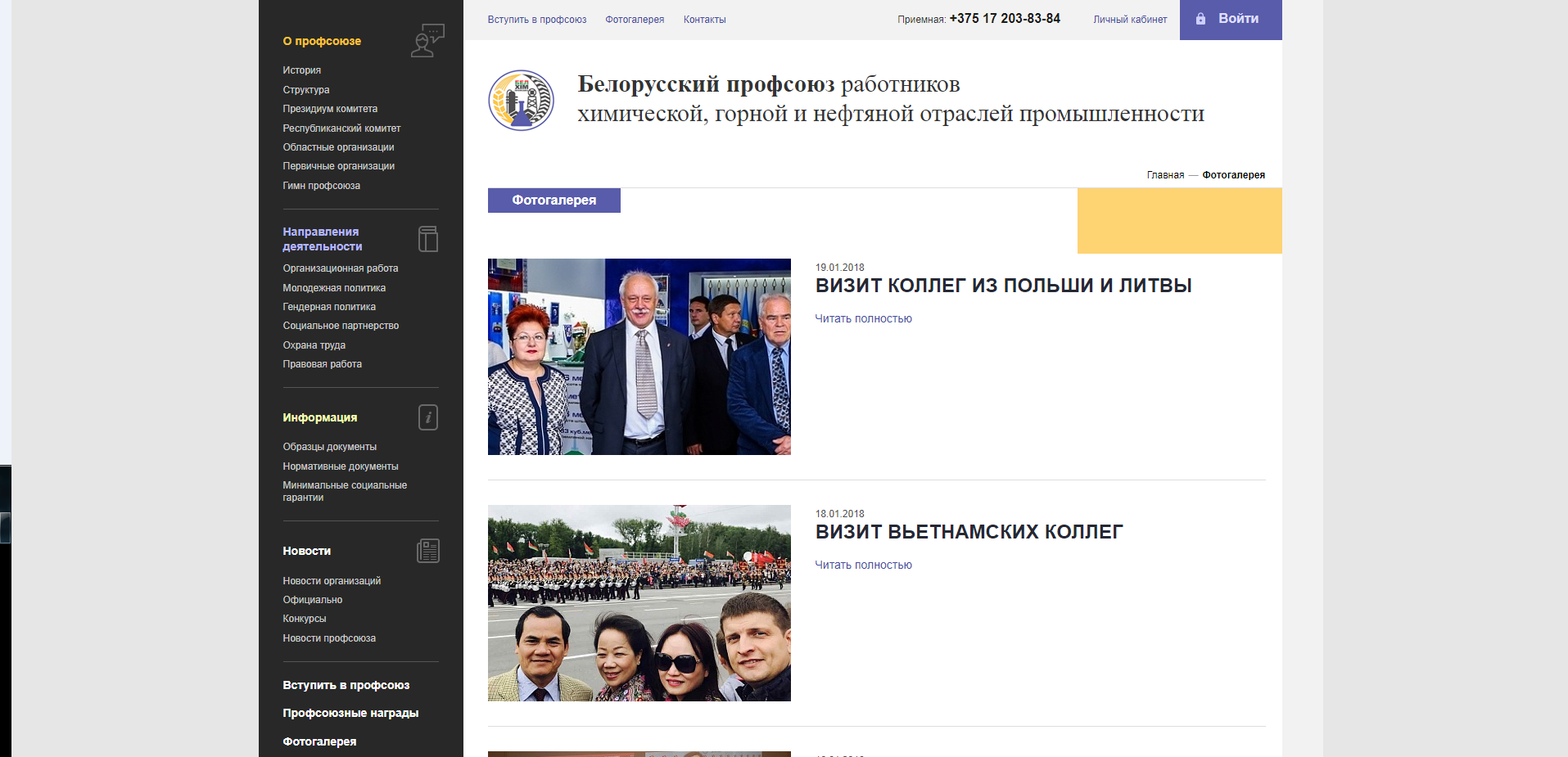
Task: Open Официально news section
Action: (313, 600)
